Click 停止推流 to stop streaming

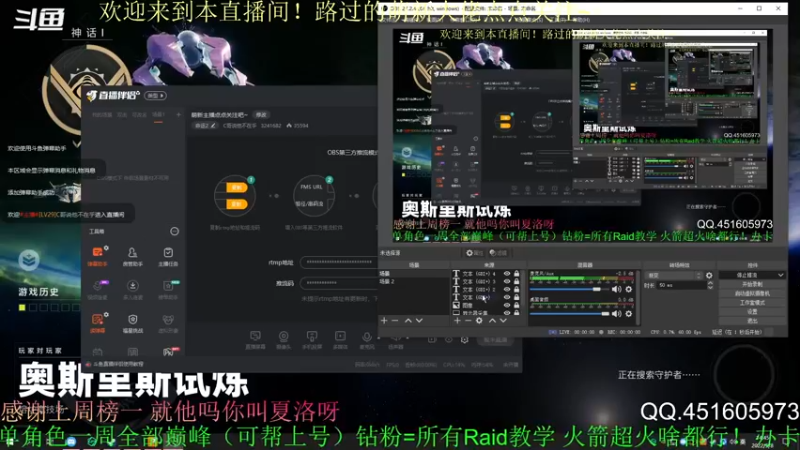pyautogui.click(x=747, y=276)
